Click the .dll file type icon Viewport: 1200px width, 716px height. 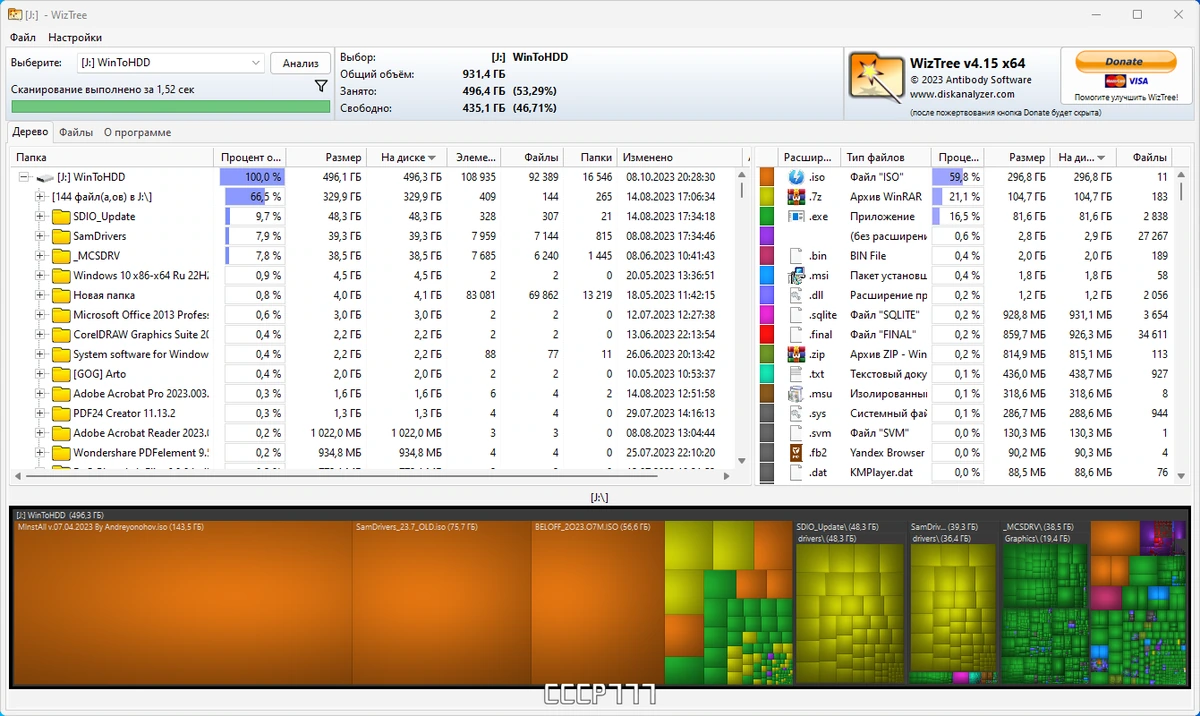pos(796,295)
